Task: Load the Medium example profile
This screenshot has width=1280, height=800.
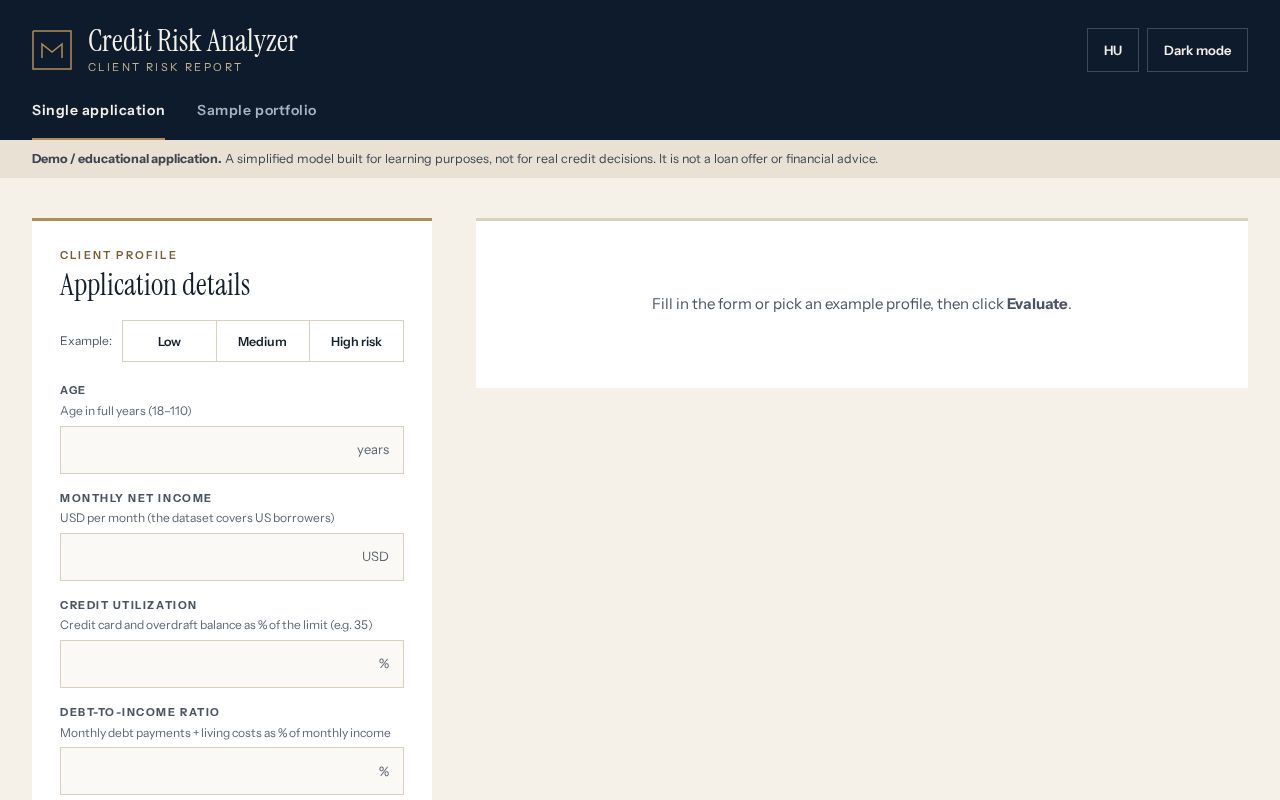Action: pos(262,341)
